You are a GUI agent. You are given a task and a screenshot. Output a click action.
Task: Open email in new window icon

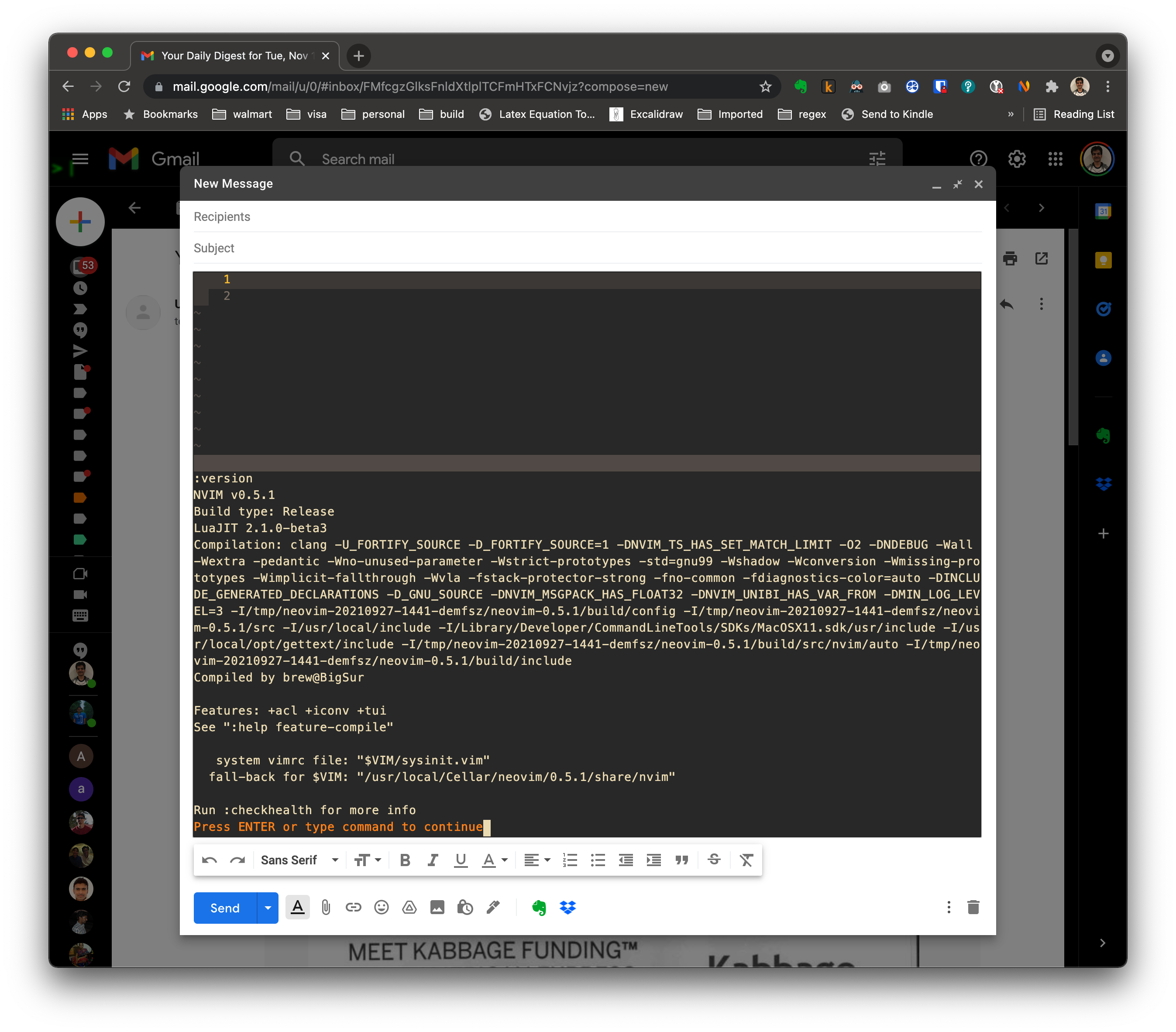coord(1042,258)
